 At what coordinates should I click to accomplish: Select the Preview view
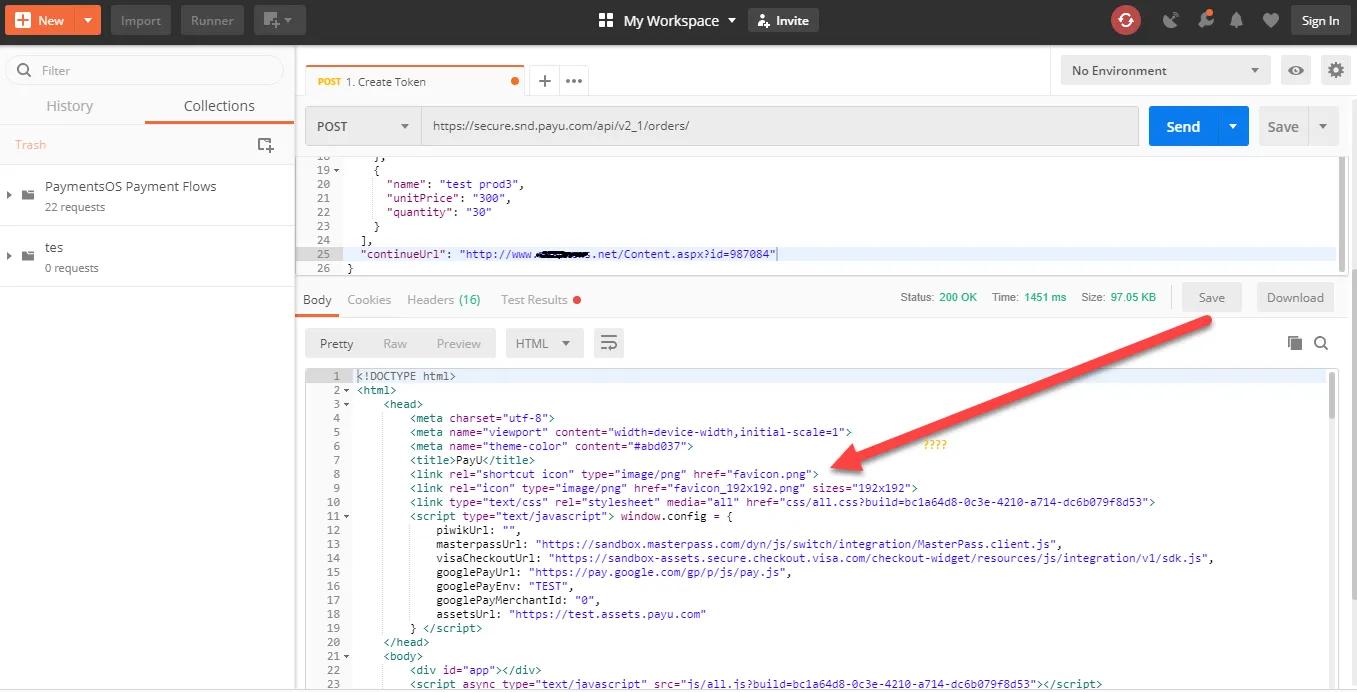pos(459,343)
